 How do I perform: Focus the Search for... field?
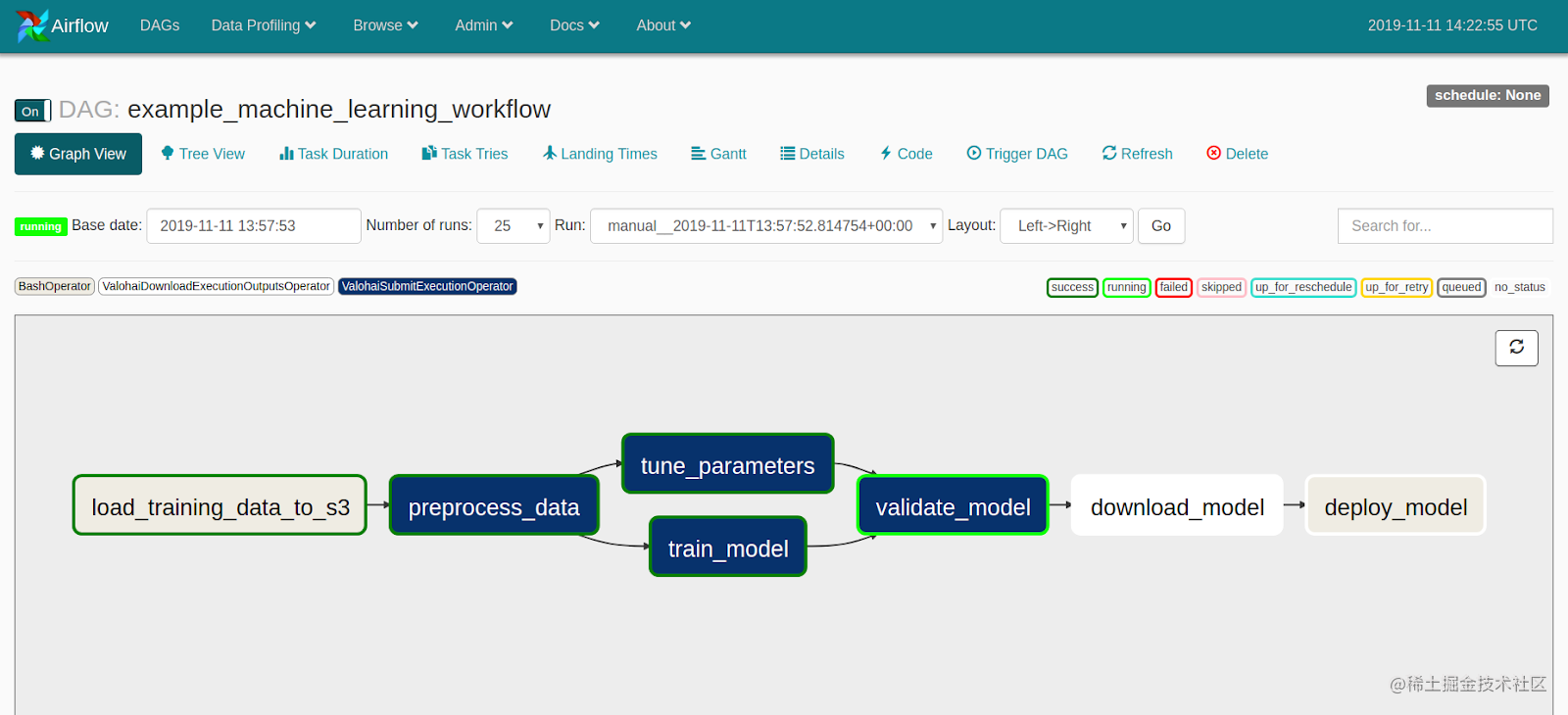(x=1445, y=226)
